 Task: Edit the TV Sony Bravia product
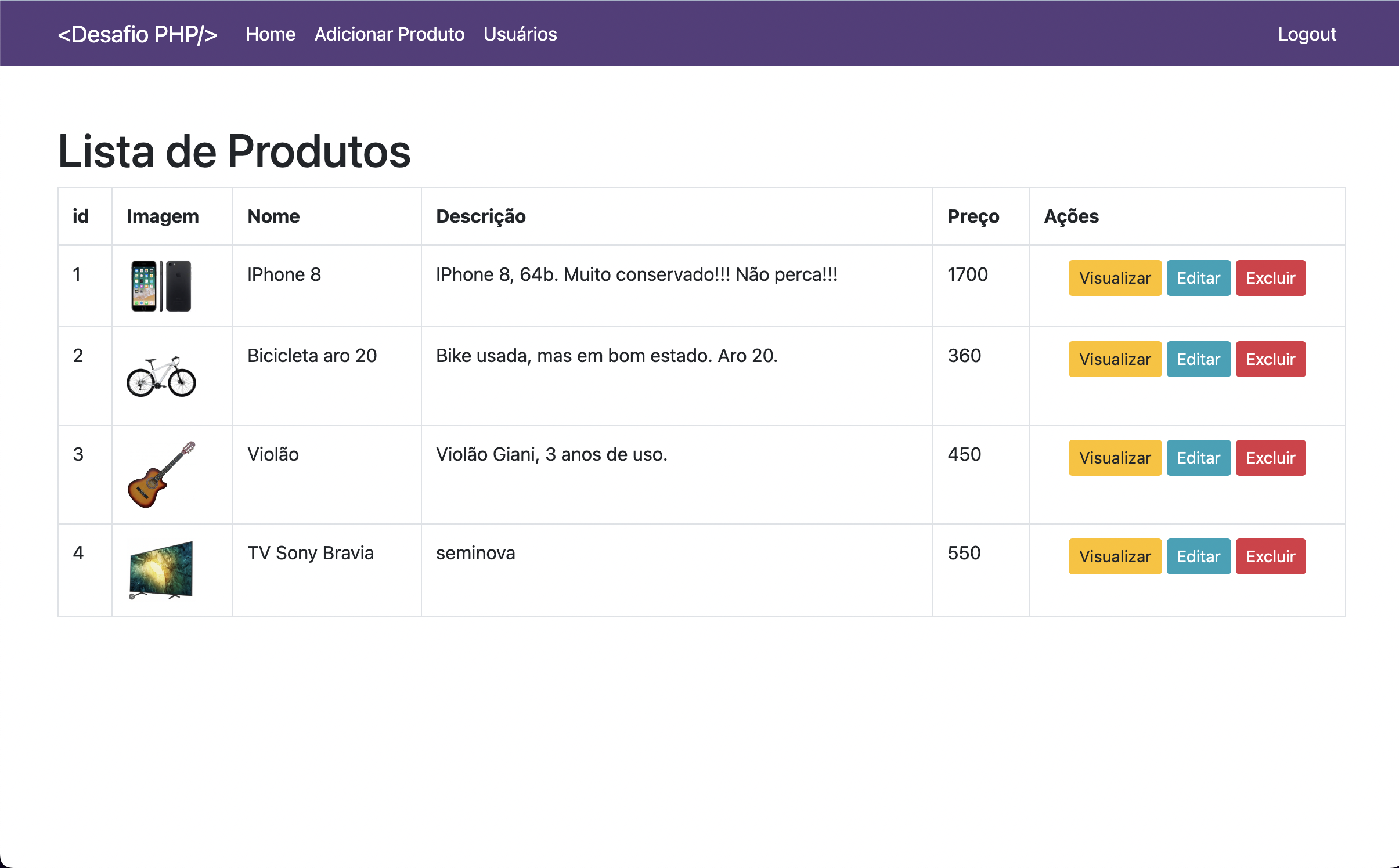coord(1198,556)
